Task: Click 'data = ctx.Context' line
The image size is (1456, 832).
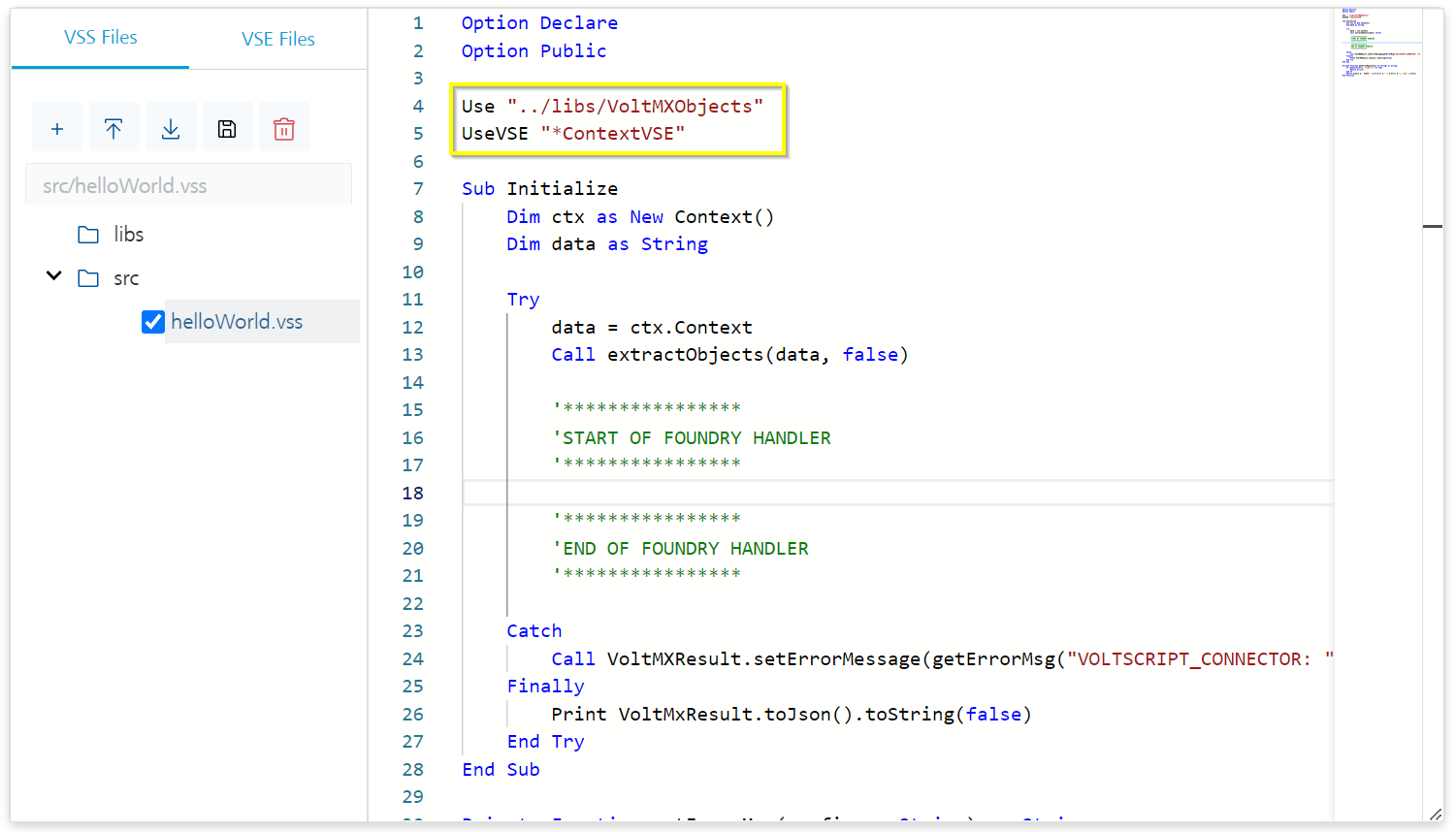Action: pyautogui.click(x=652, y=328)
